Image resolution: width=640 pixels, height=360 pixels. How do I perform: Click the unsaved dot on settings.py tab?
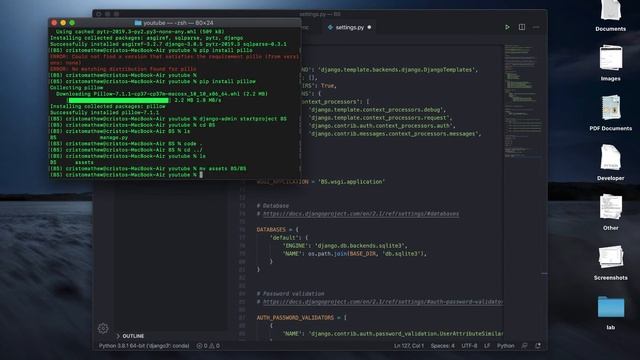pyautogui.click(x=369, y=27)
